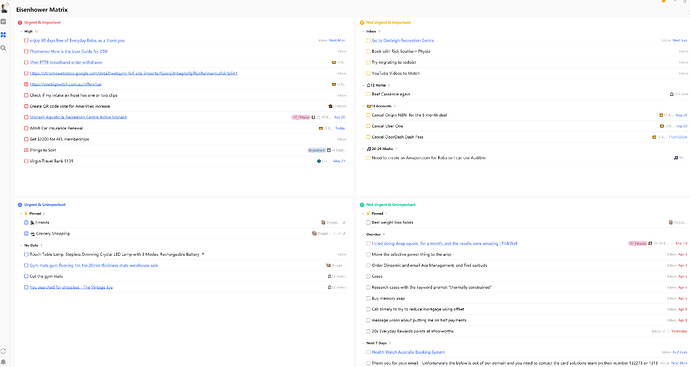Click the list icon on Grocery Shopping row
690x367 pixels.
(x=314, y=233)
